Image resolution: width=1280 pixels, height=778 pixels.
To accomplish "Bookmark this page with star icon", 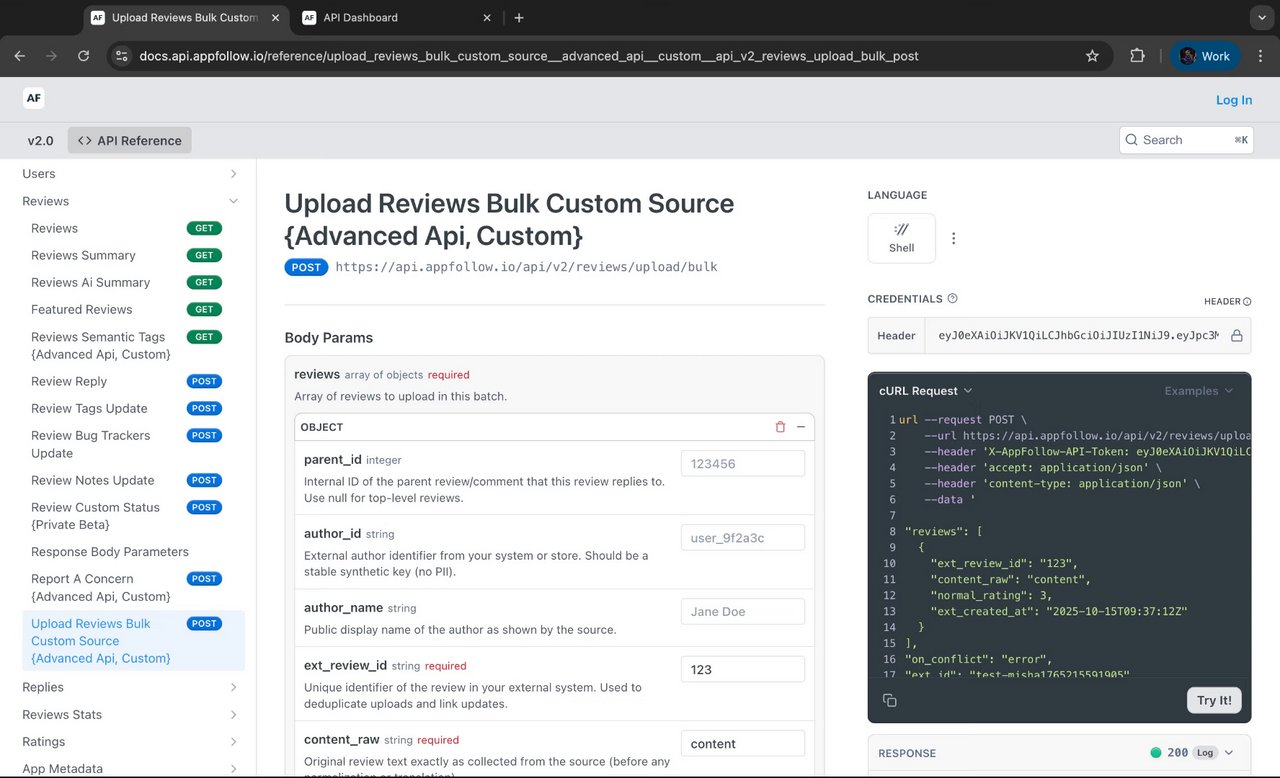I will pos(1092,56).
